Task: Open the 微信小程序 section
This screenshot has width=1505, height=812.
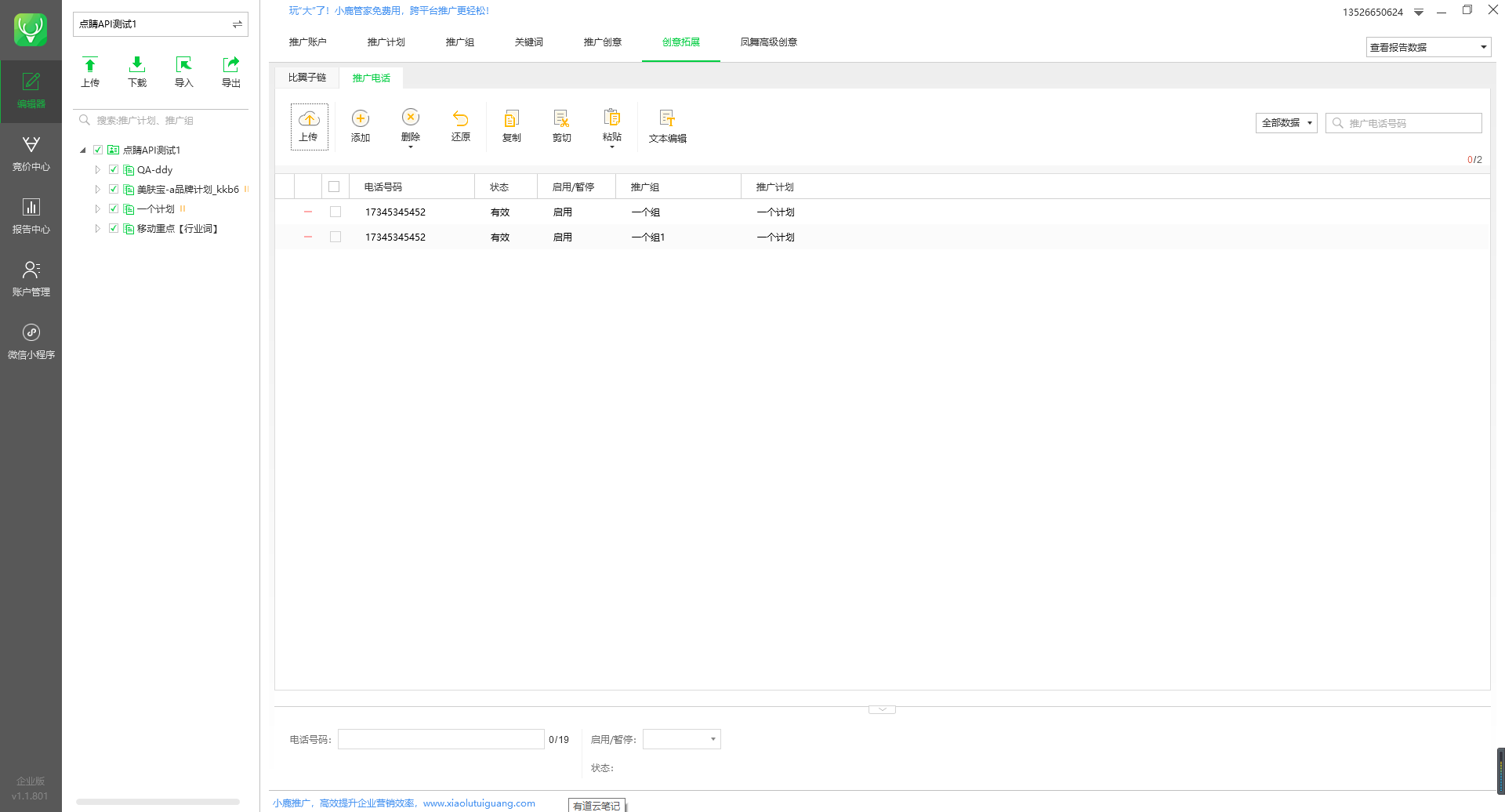Action: (x=31, y=342)
